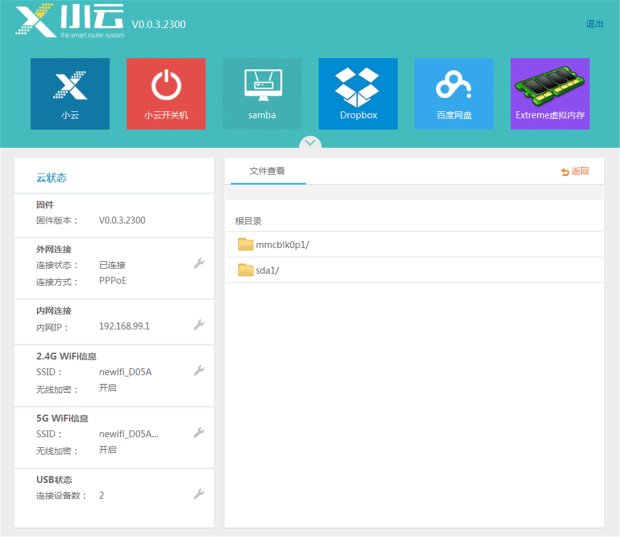Viewport: 620px width, 537px height.
Task: Click the wrench icon for 内网连接 settings
Action: [199, 325]
